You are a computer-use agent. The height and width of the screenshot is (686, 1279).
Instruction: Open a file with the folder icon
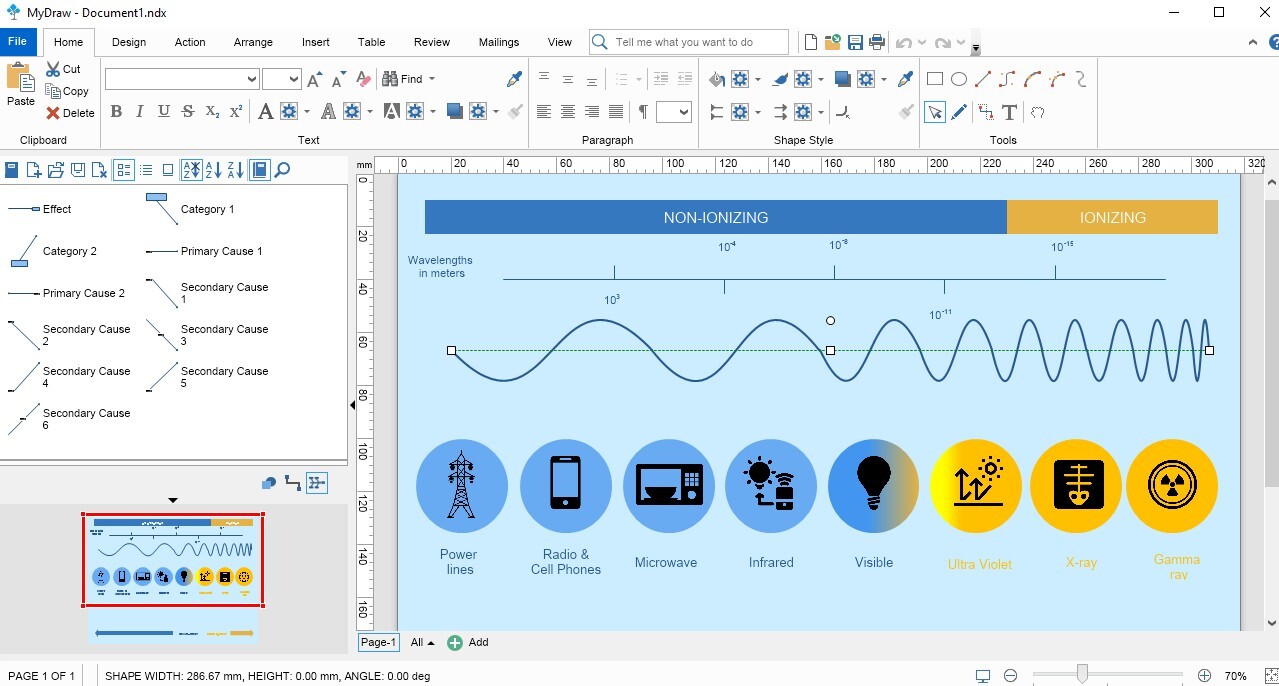pos(833,42)
